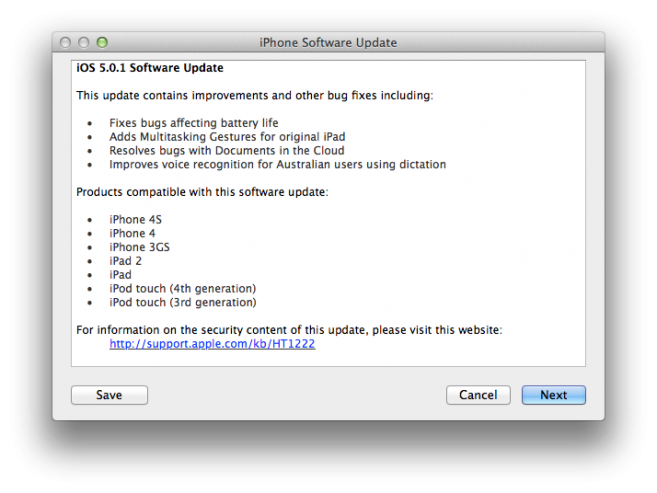The width and height of the screenshot is (657, 493).
Task: Click 'Products compatible with this software update' text
Action: click(202, 192)
